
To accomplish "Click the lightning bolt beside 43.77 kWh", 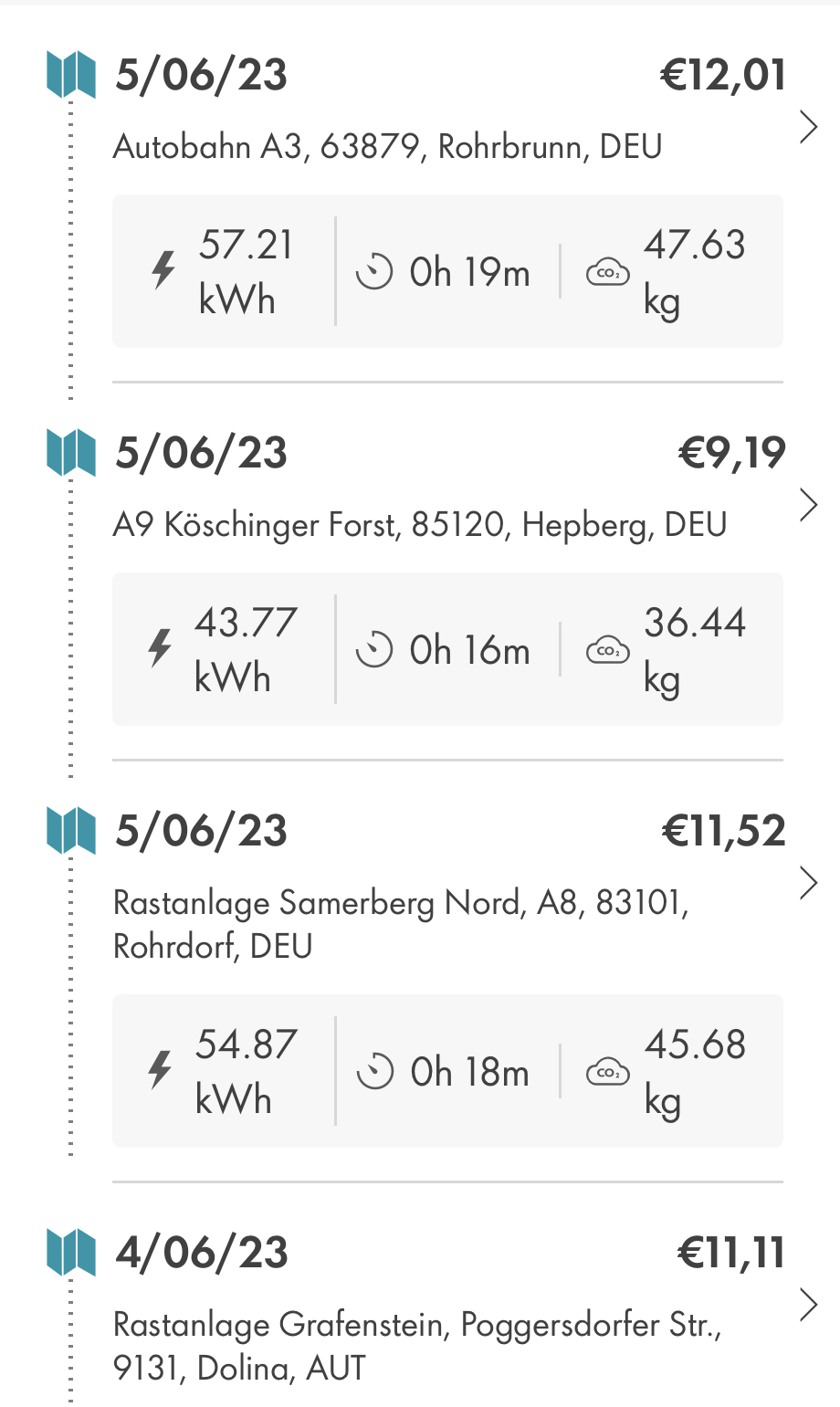I will click(161, 649).
